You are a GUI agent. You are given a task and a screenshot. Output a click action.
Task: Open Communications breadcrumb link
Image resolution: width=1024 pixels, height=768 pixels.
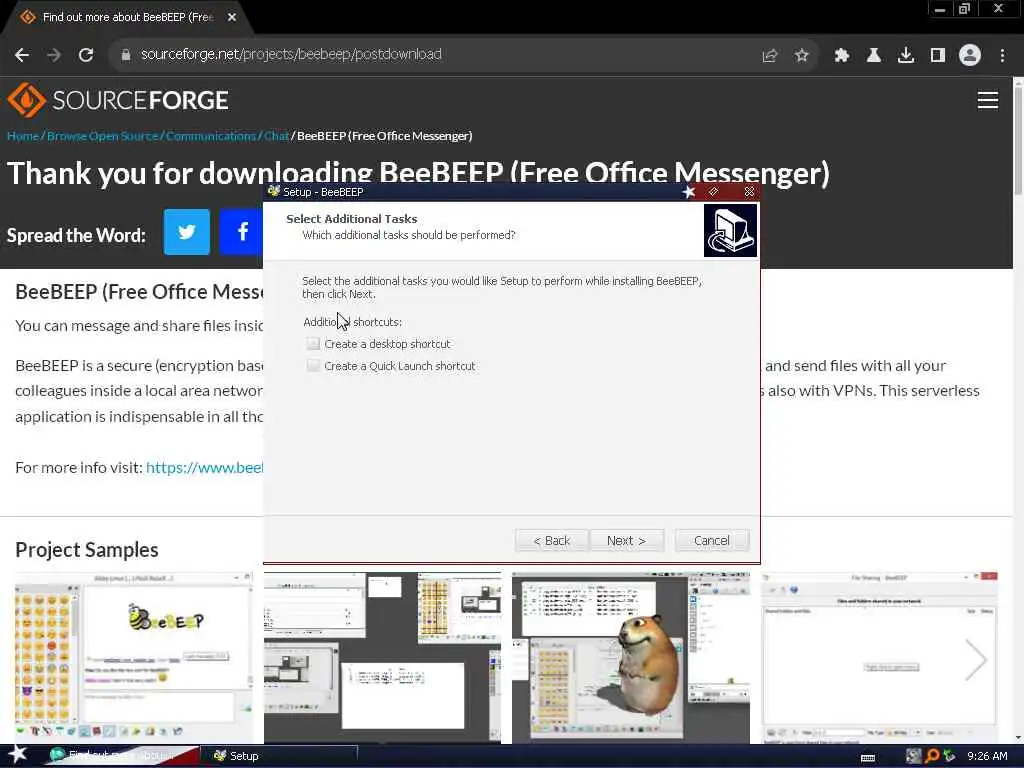[210, 136]
